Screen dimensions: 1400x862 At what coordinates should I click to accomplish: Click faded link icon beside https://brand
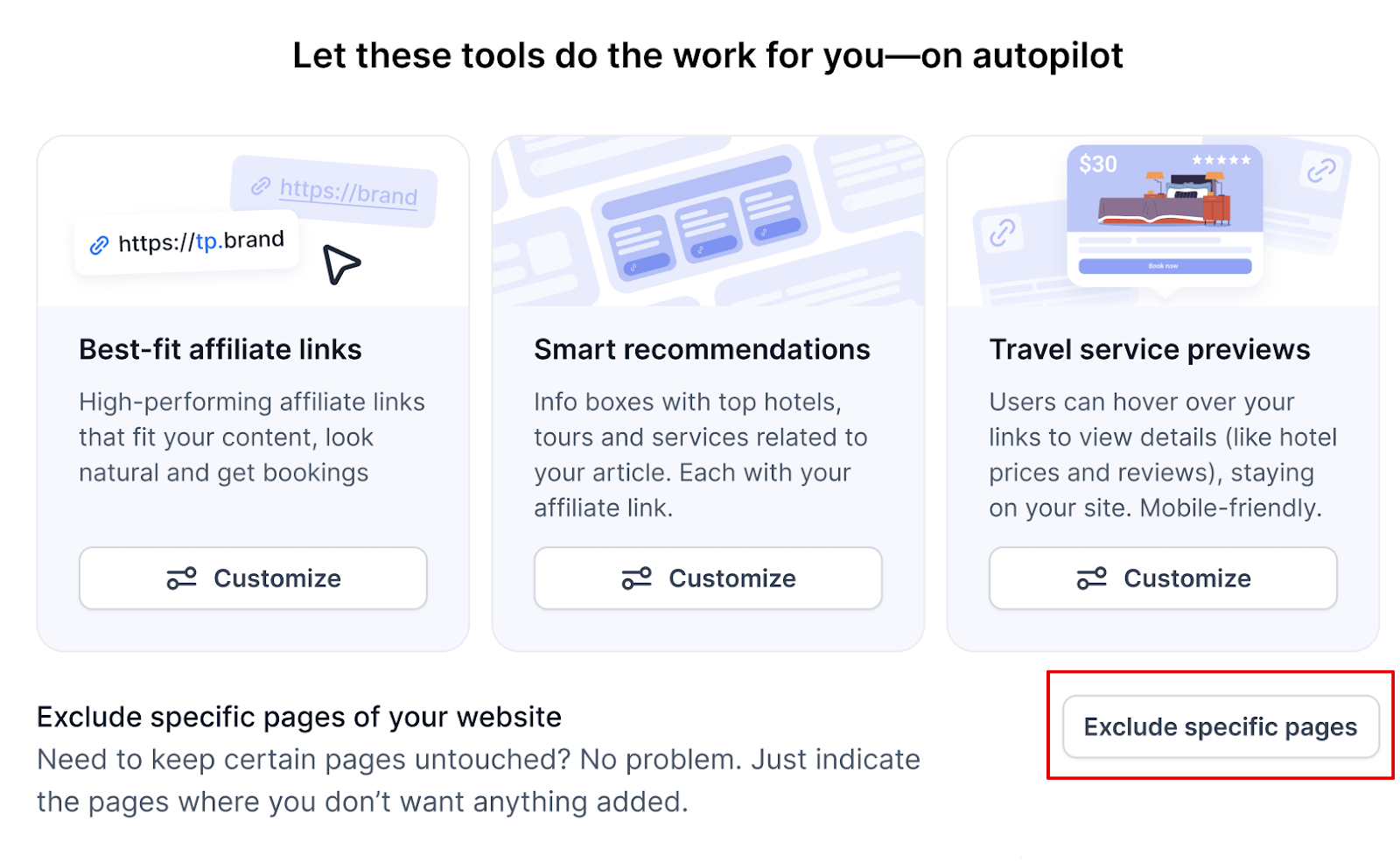[260, 186]
